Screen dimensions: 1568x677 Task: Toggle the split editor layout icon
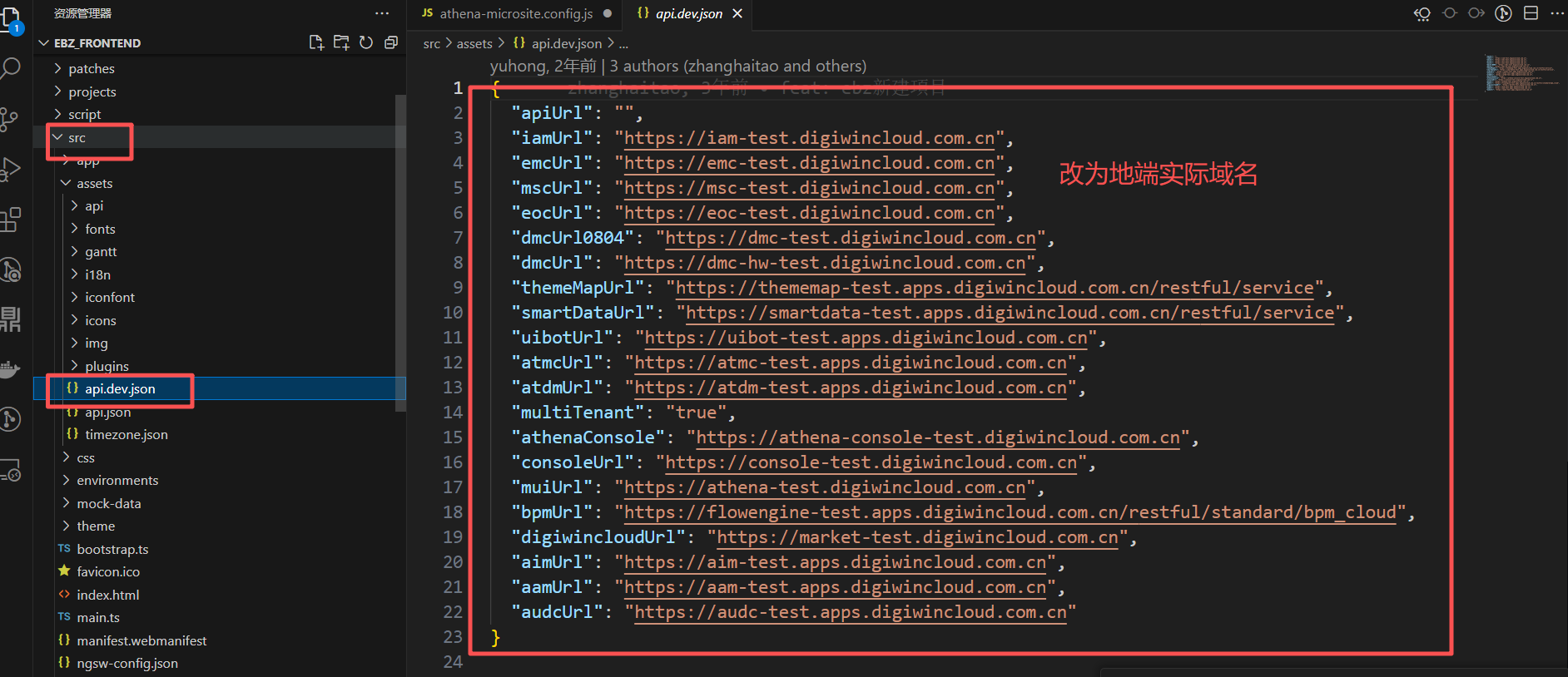(x=1531, y=13)
